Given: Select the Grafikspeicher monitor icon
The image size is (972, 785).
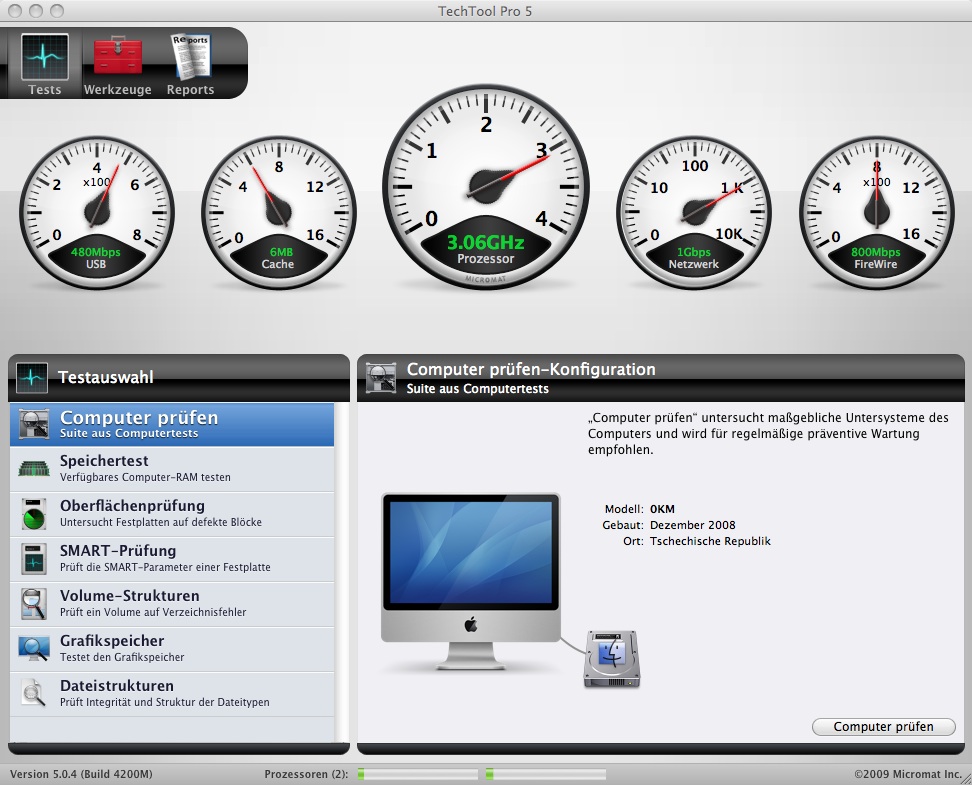Looking at the screenshot, I should pos(33,649).
